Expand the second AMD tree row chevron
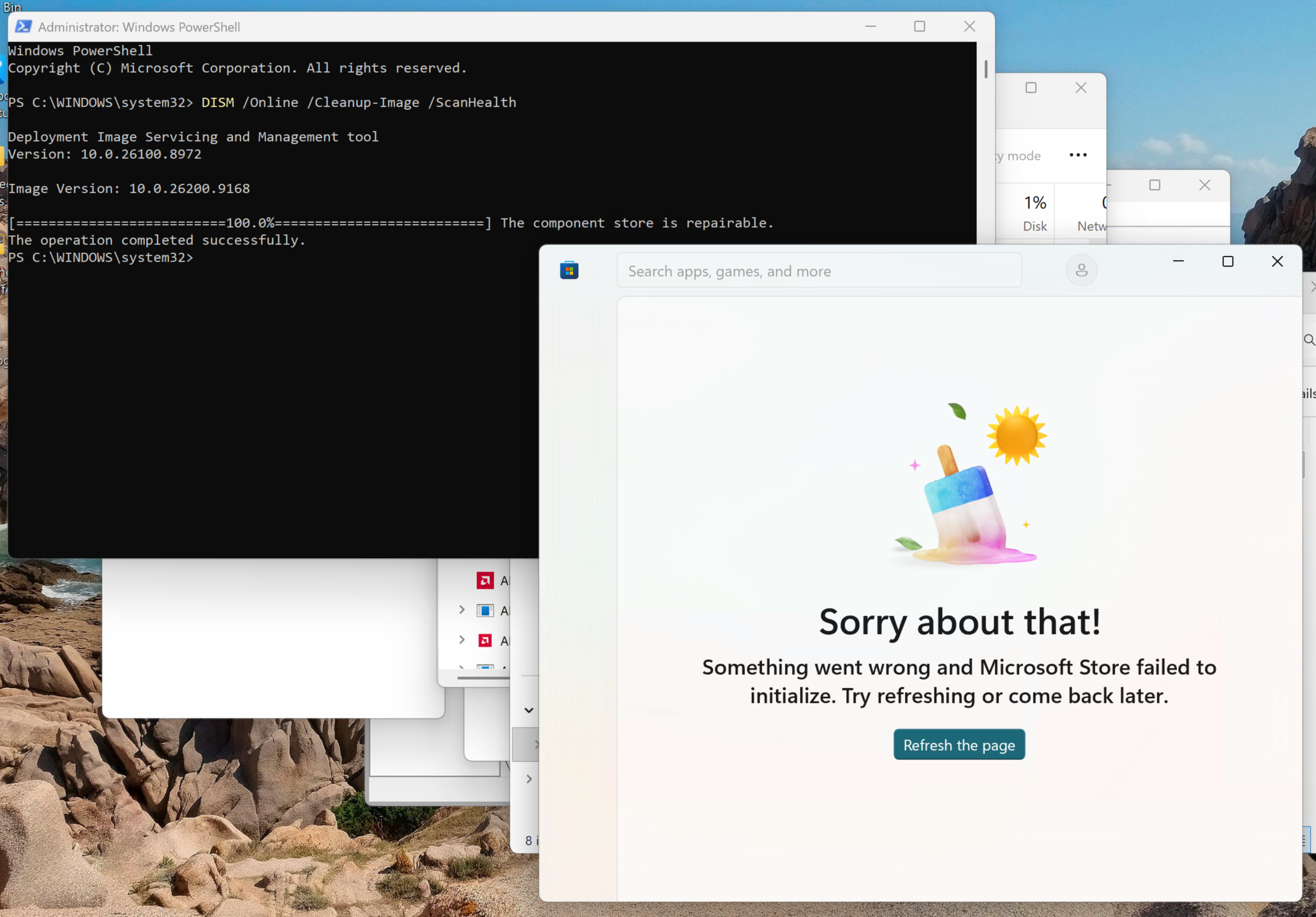Image resolution: width=1316 pixels, height=917 pixels. coord(461,610)
